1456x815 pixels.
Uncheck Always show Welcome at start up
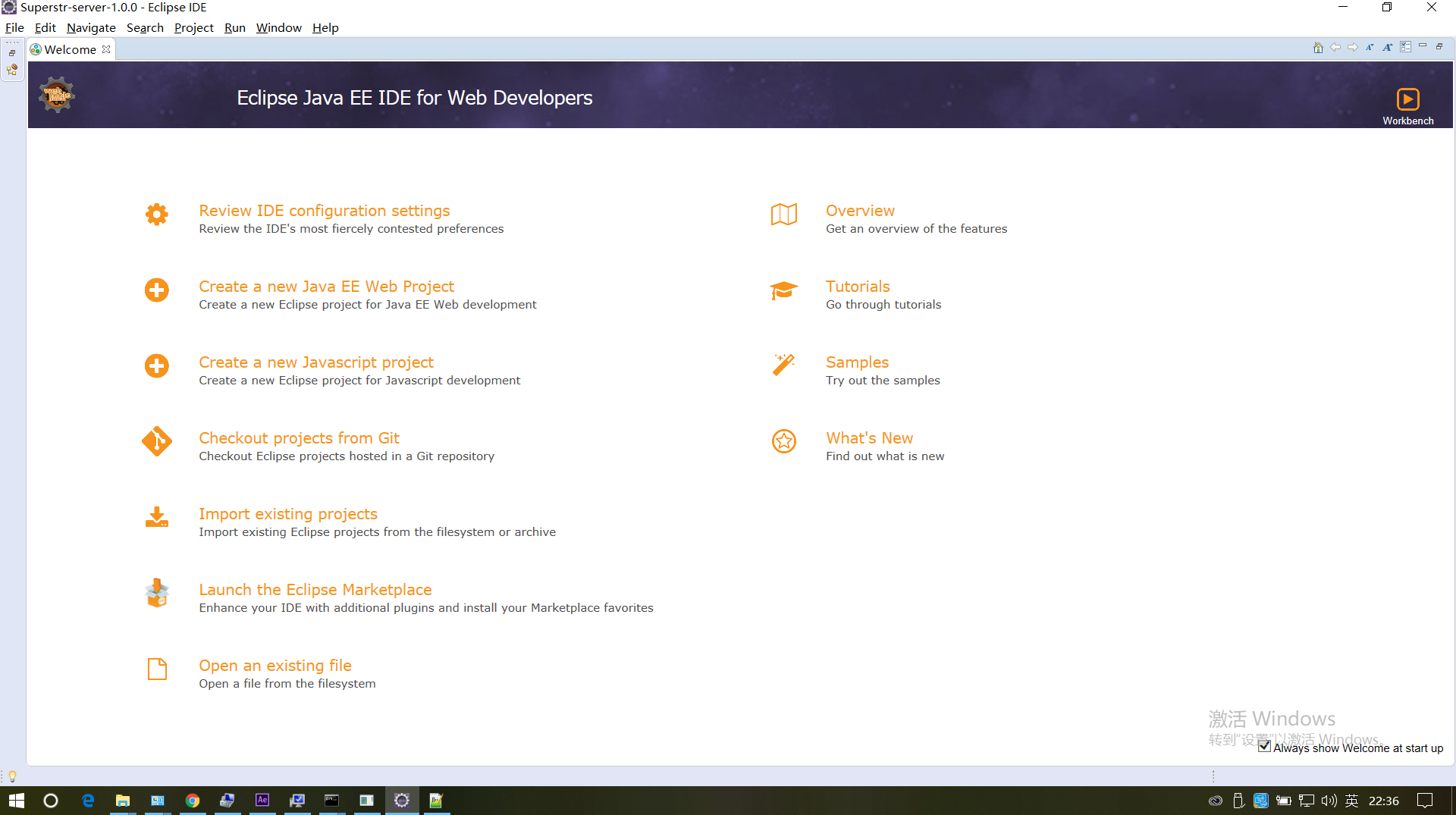point(1264,747)
